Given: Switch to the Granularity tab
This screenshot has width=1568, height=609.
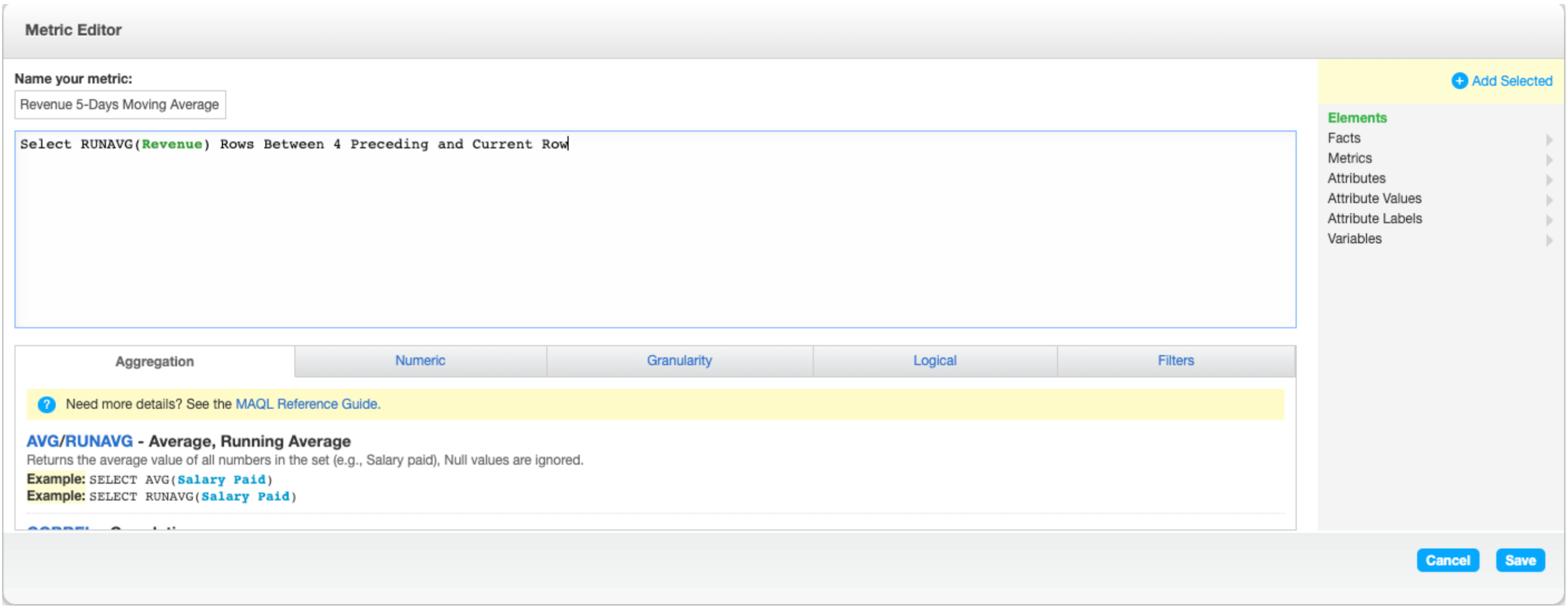Looking at the screenshot, I should (679, 360).
